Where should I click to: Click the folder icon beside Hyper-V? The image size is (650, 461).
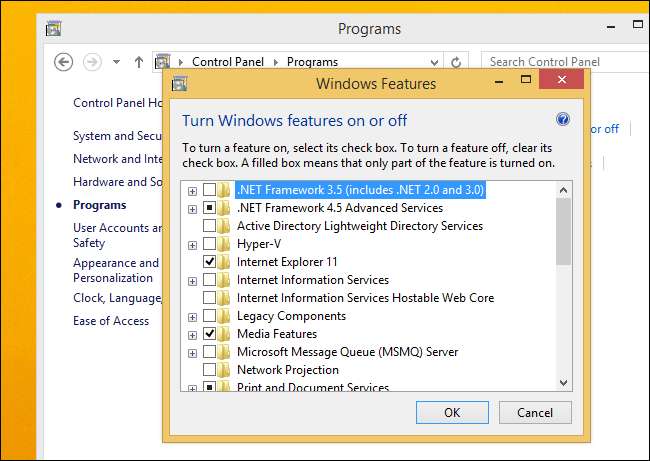[225, 244]
